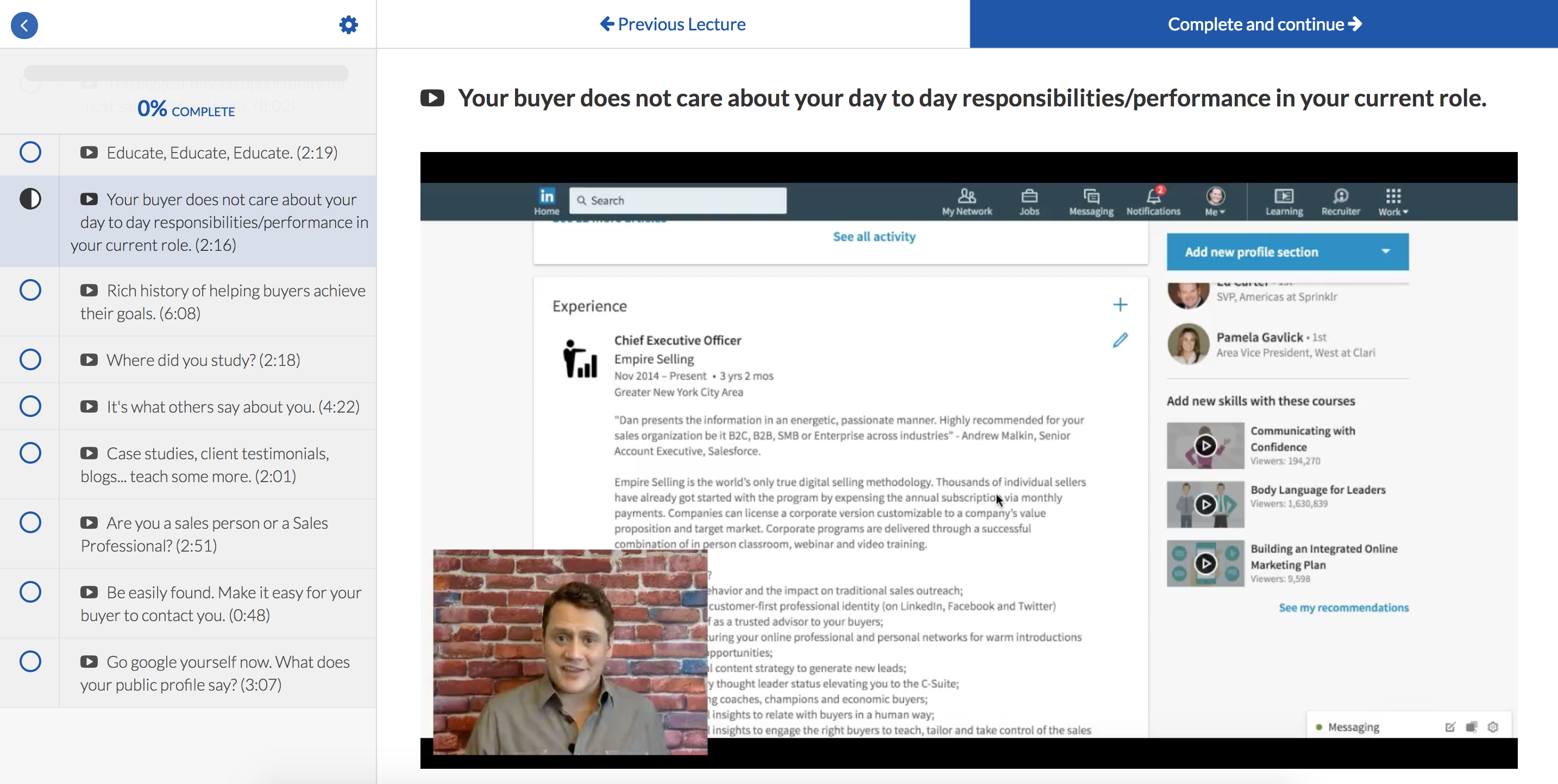Click Messaging label in bottom chat bar

pyautogui.click(x=1354, y=726)
